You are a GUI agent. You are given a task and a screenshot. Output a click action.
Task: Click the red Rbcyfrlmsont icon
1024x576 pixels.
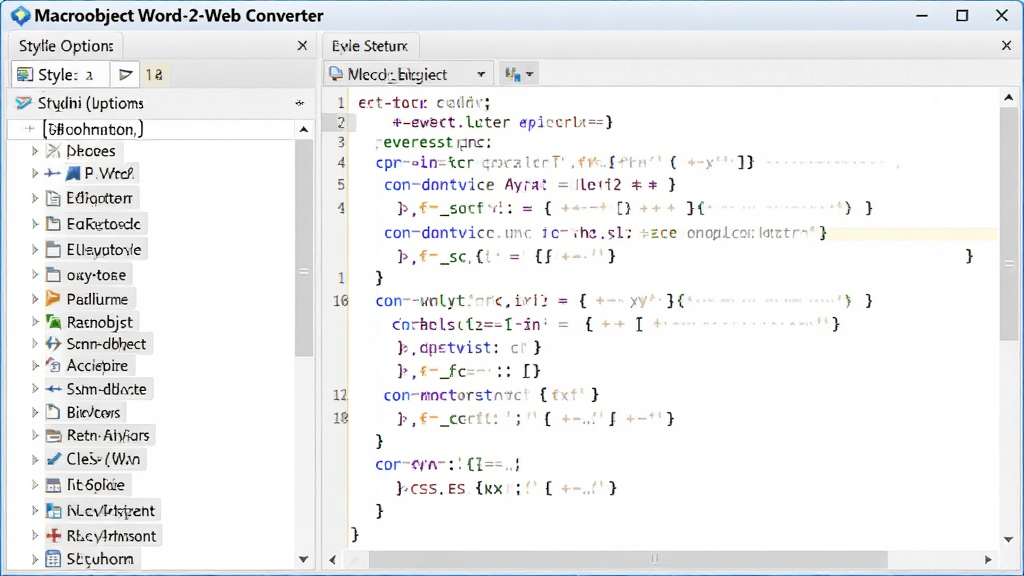click(x=54, y=536)
